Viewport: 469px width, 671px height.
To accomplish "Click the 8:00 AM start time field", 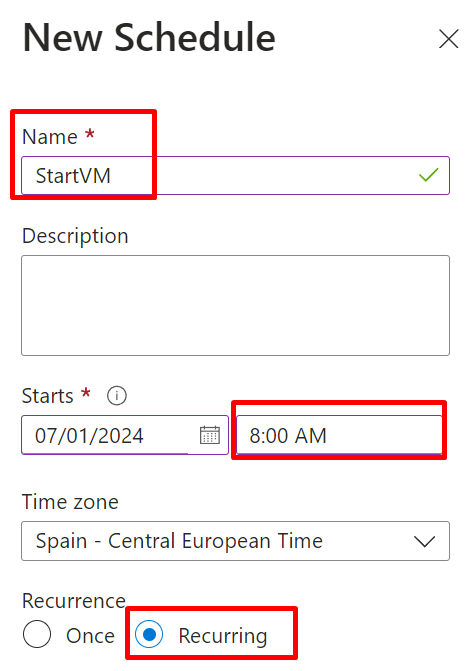I will tap(339, 435).
